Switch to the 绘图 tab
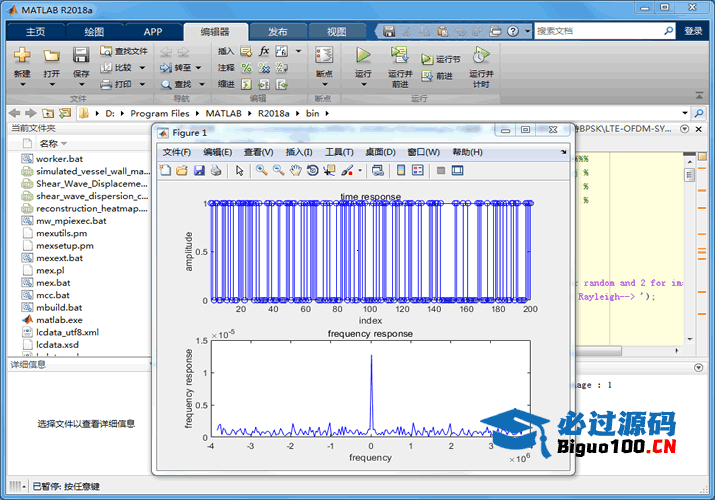The height and width of the screenshot is (500, 715). [x=94, y=32]
